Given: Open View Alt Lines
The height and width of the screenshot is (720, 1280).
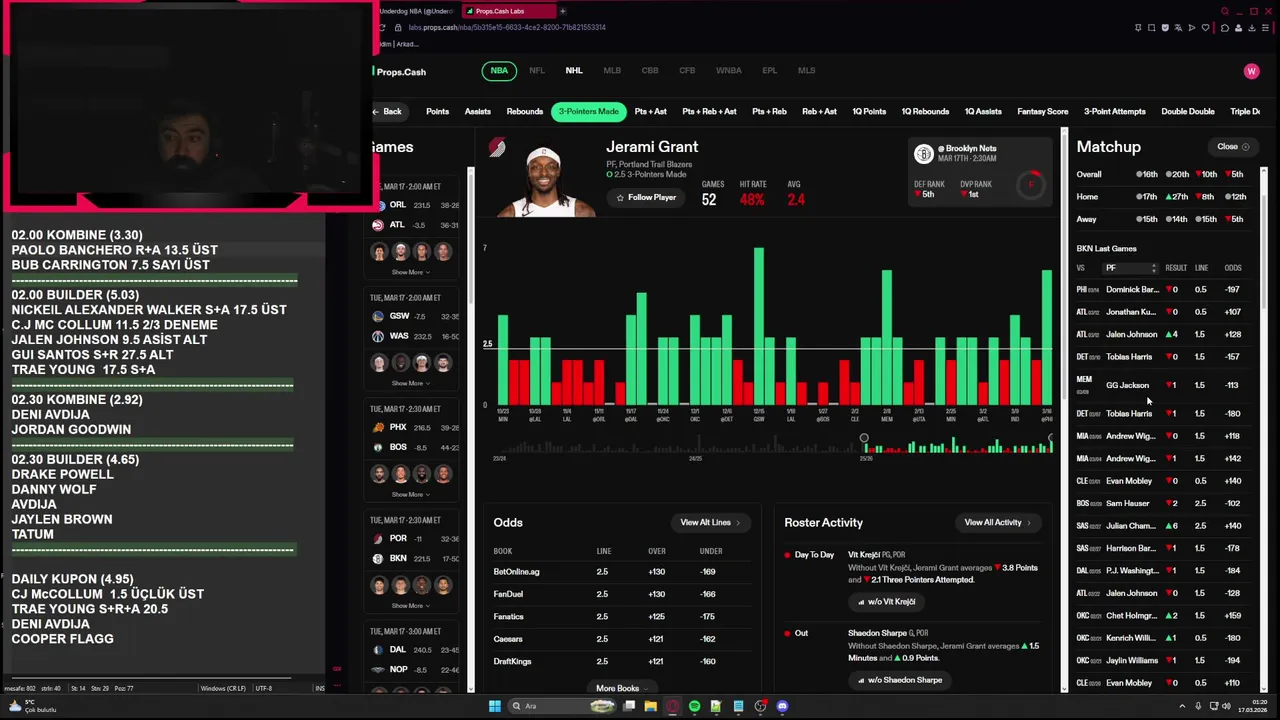Looking at the screenshot, I should 710,523.
